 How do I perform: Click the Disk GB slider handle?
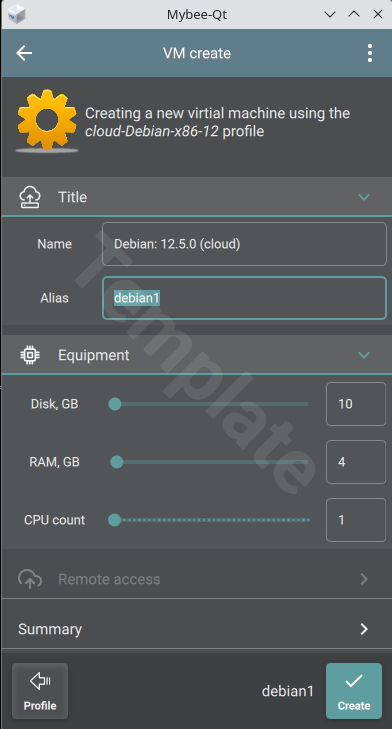point(115,404)
